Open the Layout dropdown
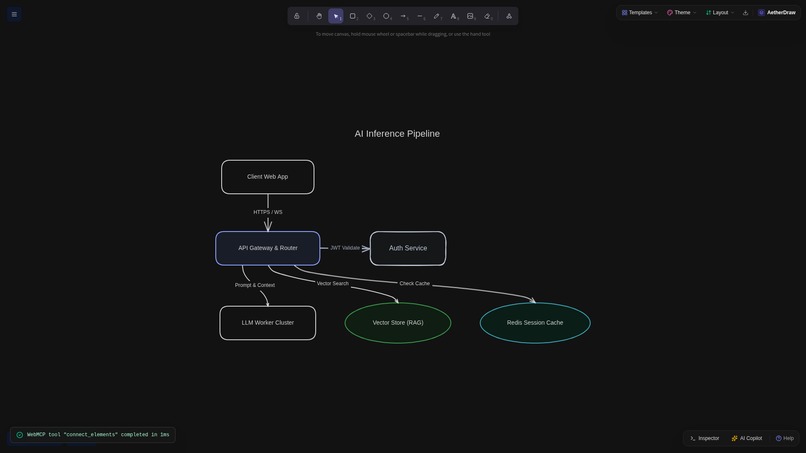This screenshot has height=453, width=806. 720,12
